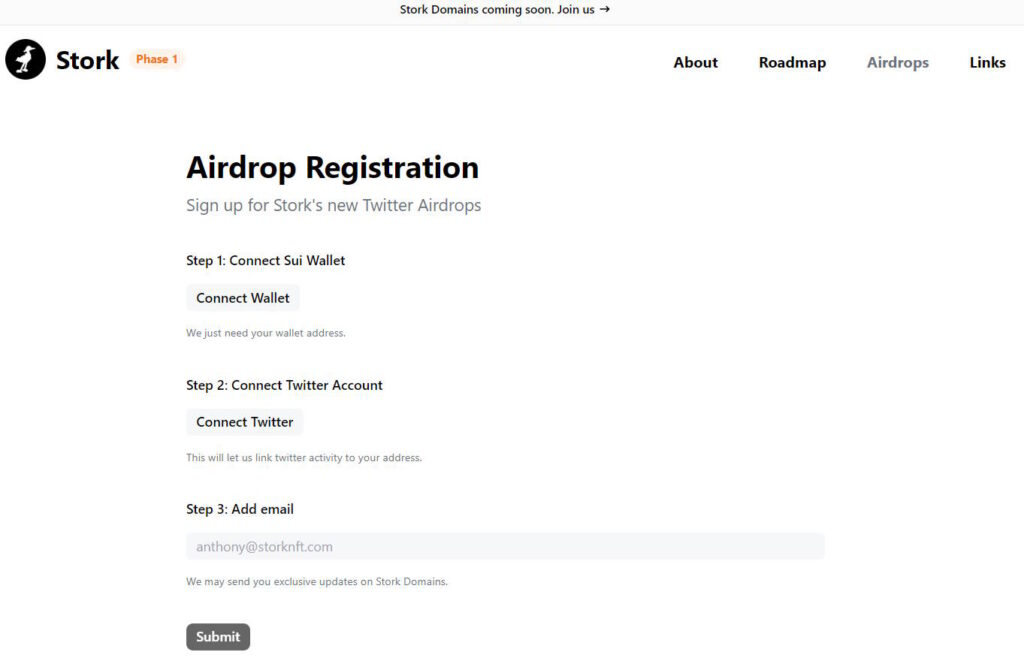
Task: Focus the email input field
Action: click(x=505, y=546)
